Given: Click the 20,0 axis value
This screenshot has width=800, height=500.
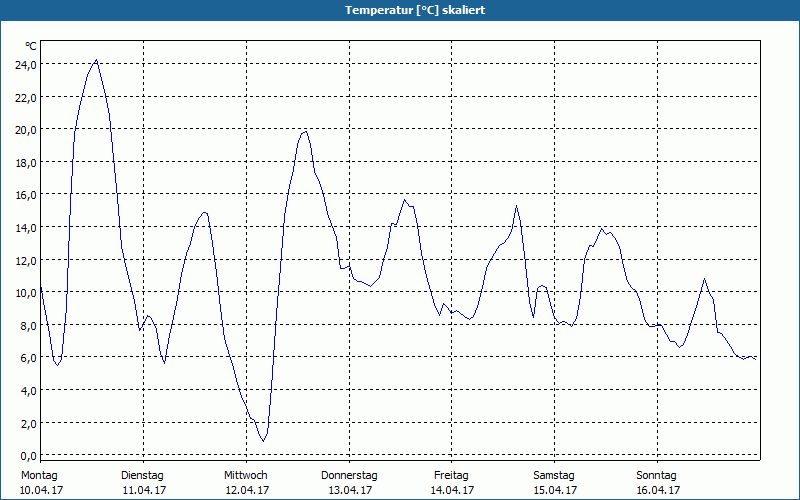Looking at the screenshot, I should 26,130.
